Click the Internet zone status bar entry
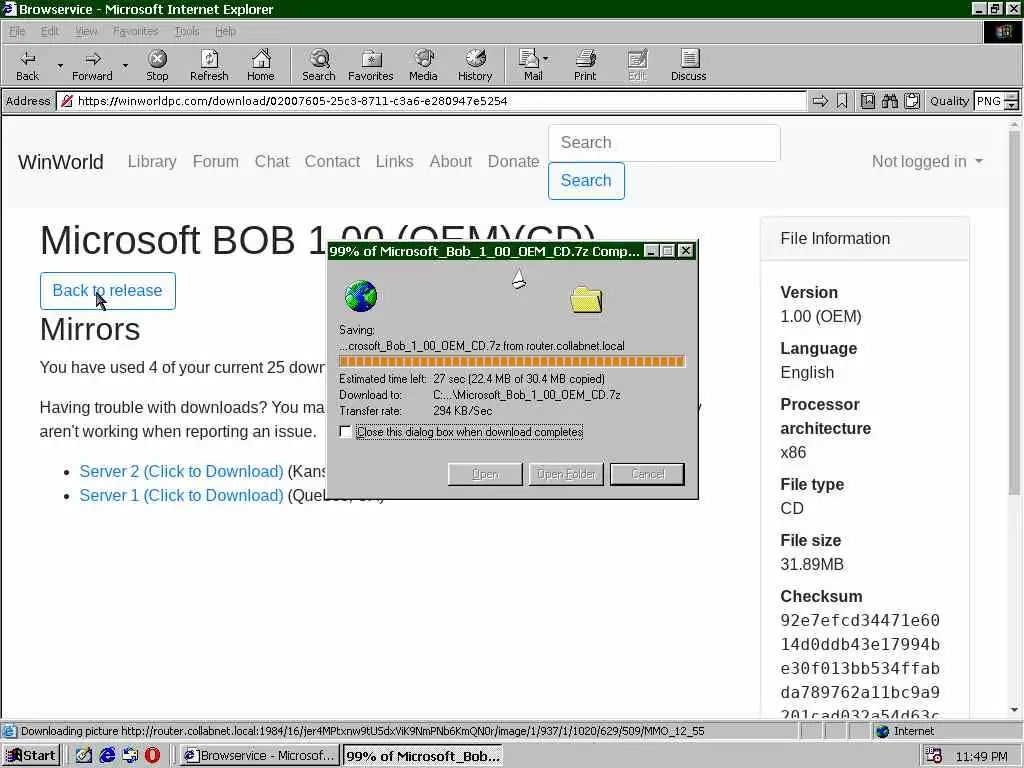 pyautogui.click(x=905, y=731)
